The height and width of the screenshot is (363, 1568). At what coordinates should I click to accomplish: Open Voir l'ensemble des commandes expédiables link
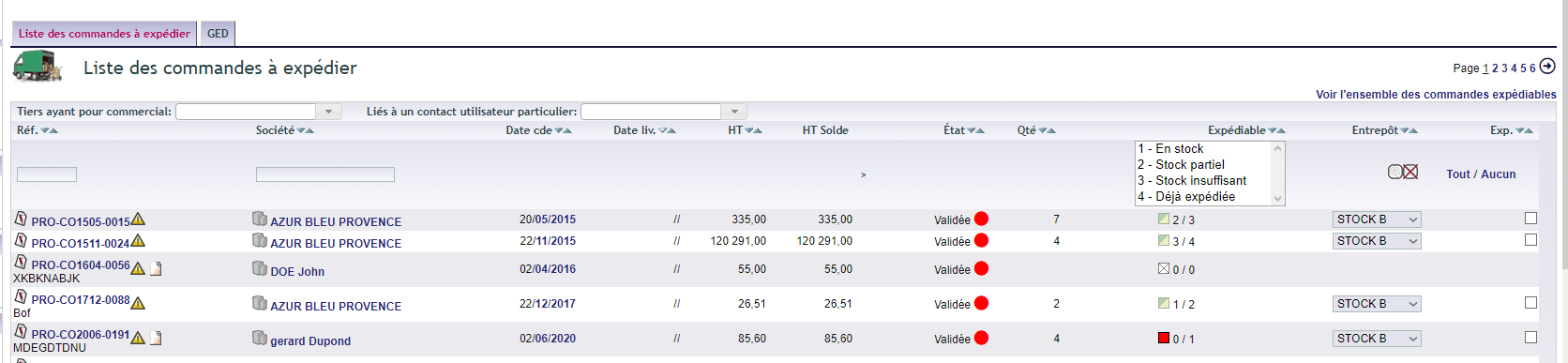pos(1436,95)
